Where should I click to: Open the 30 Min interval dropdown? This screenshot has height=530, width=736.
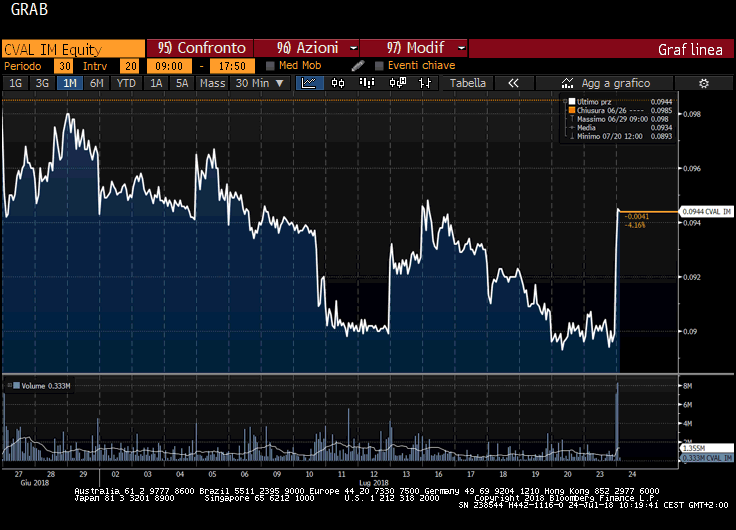[260, 83]
